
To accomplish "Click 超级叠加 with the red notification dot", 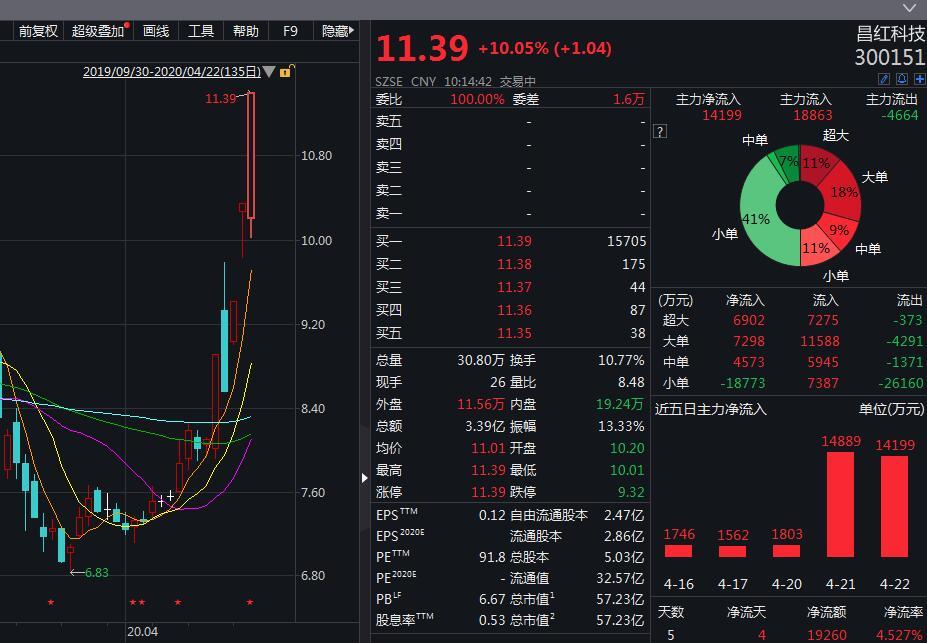I will [x=97, y=31].
